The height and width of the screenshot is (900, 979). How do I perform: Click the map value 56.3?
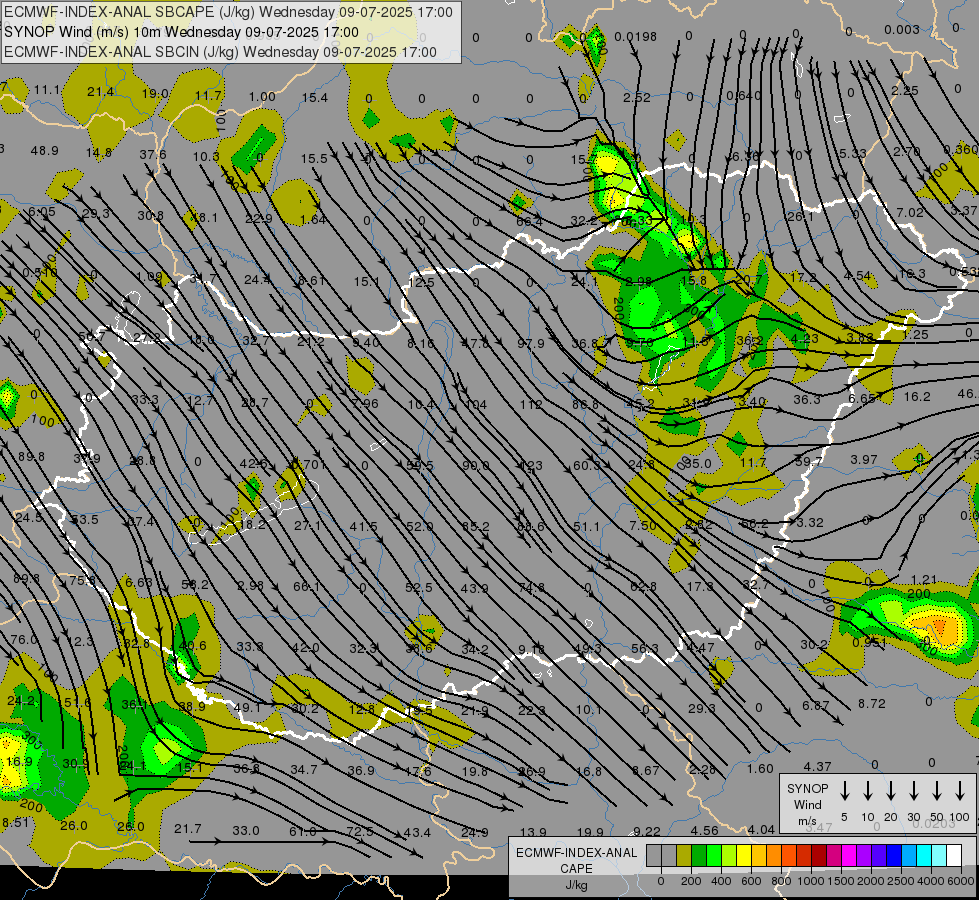645,649
